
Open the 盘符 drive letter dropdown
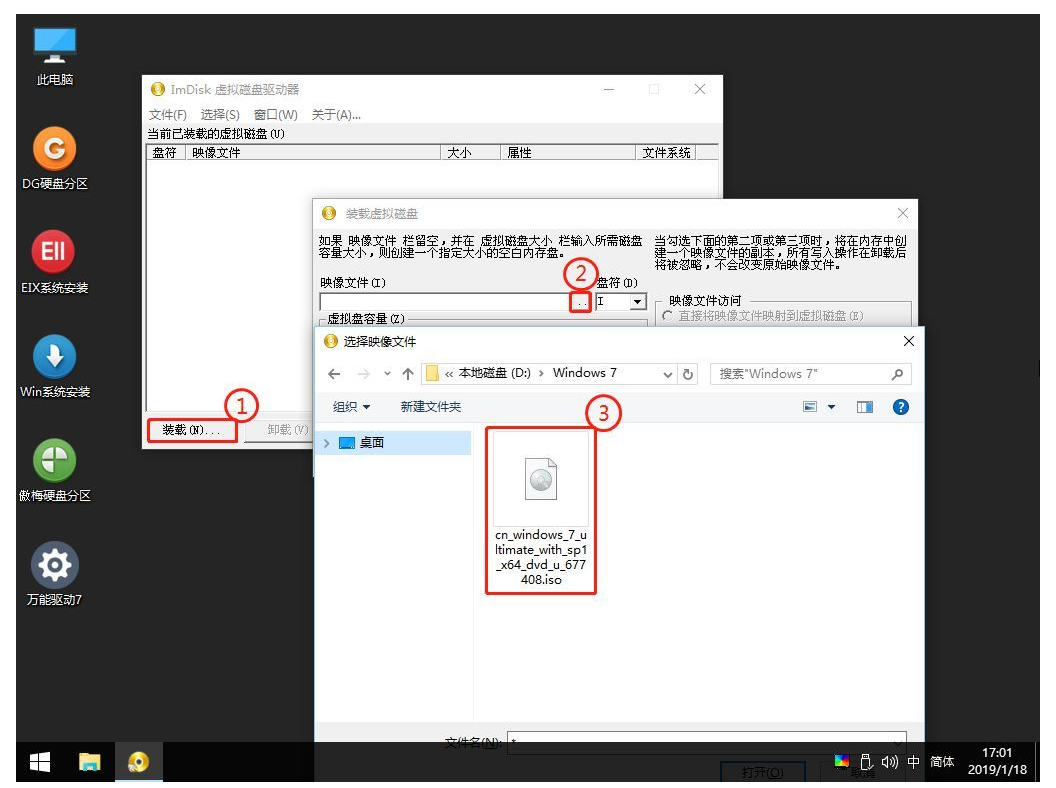point(637,302)
